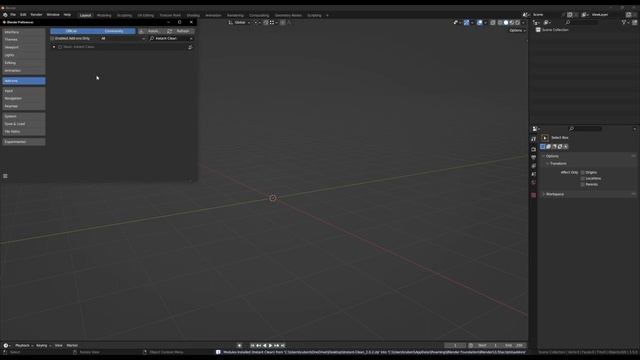Open the Help menu
Viewport: 640px width, 360px height.
click(x=67, y=15)
